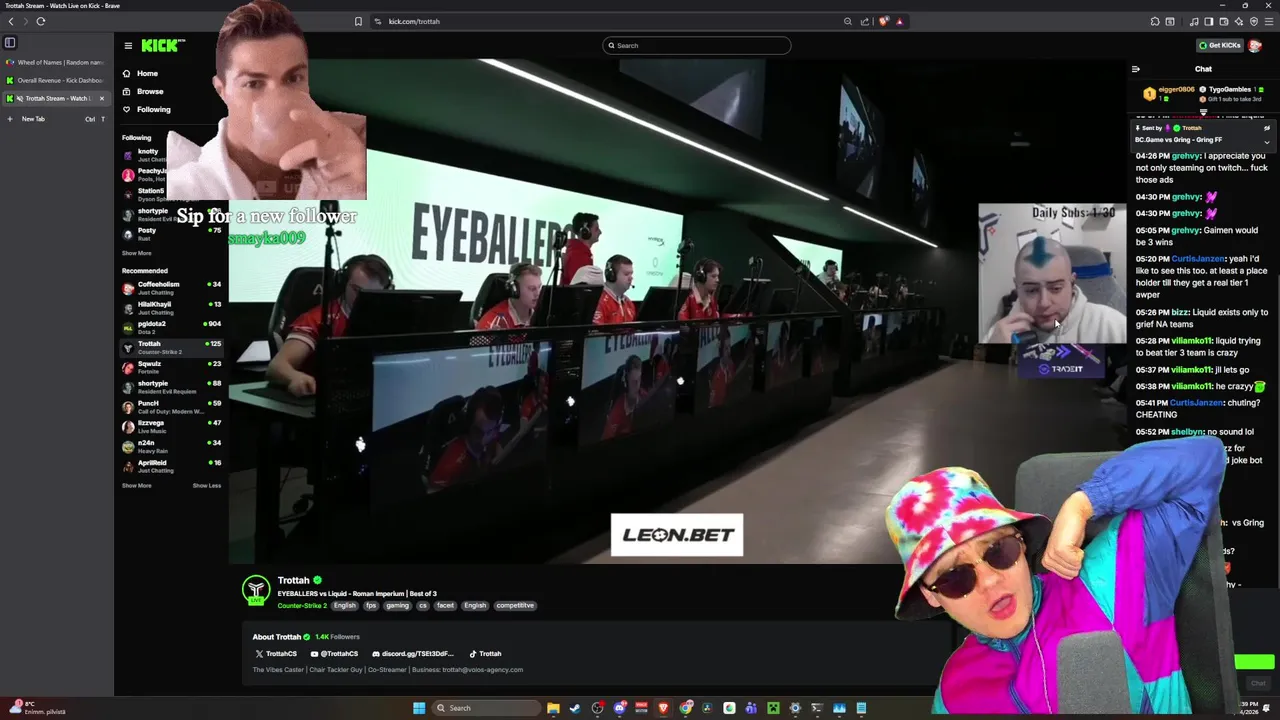Switch to Overall Revenue Kick Dashboard tab
Viewport: 1280px width, 720px height.
point(57,80)
